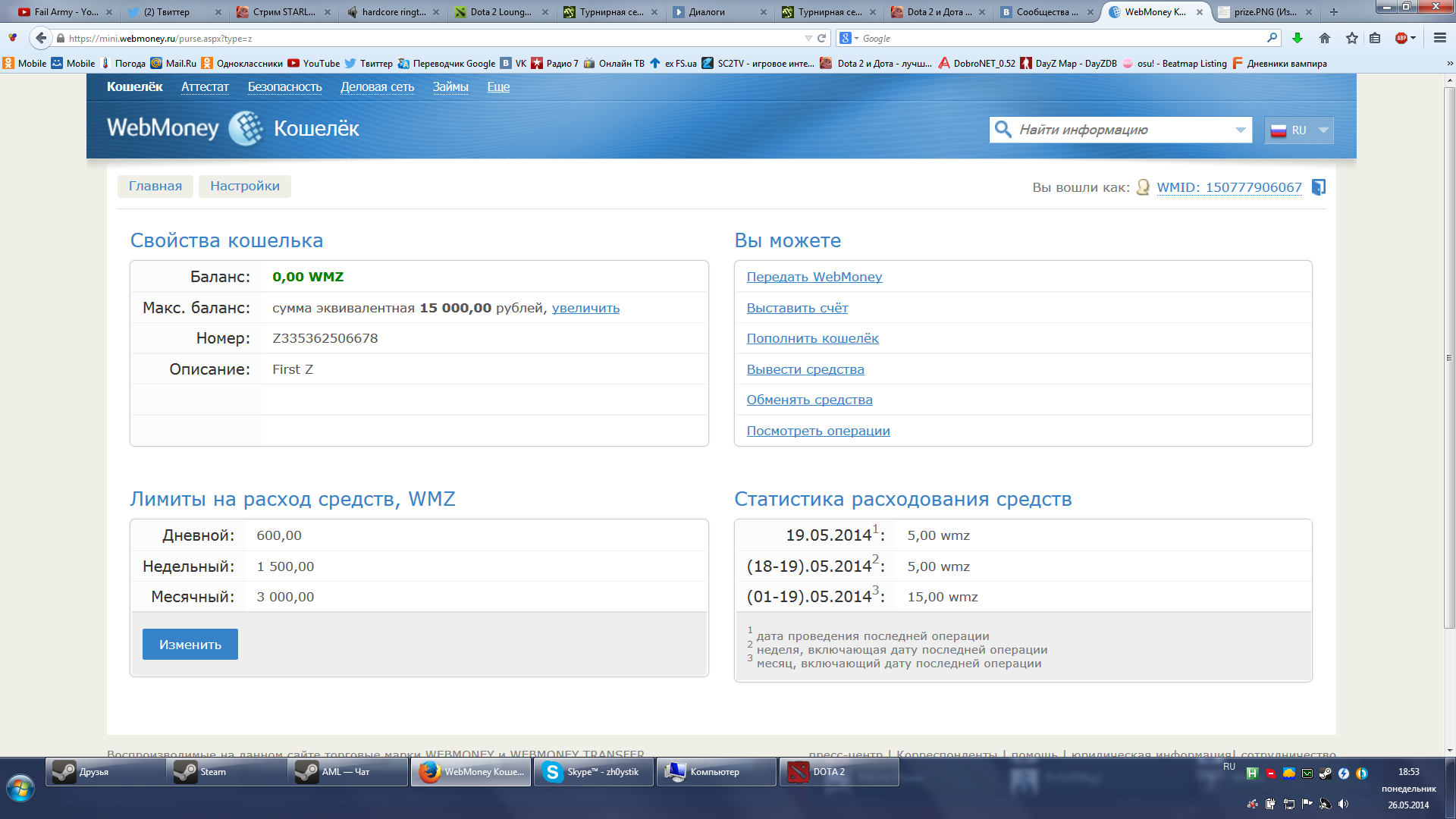Open the WMID: 150777906067 profile link
The height and width of the screenshot is (819, 1456).
(x=1229, y=187)
